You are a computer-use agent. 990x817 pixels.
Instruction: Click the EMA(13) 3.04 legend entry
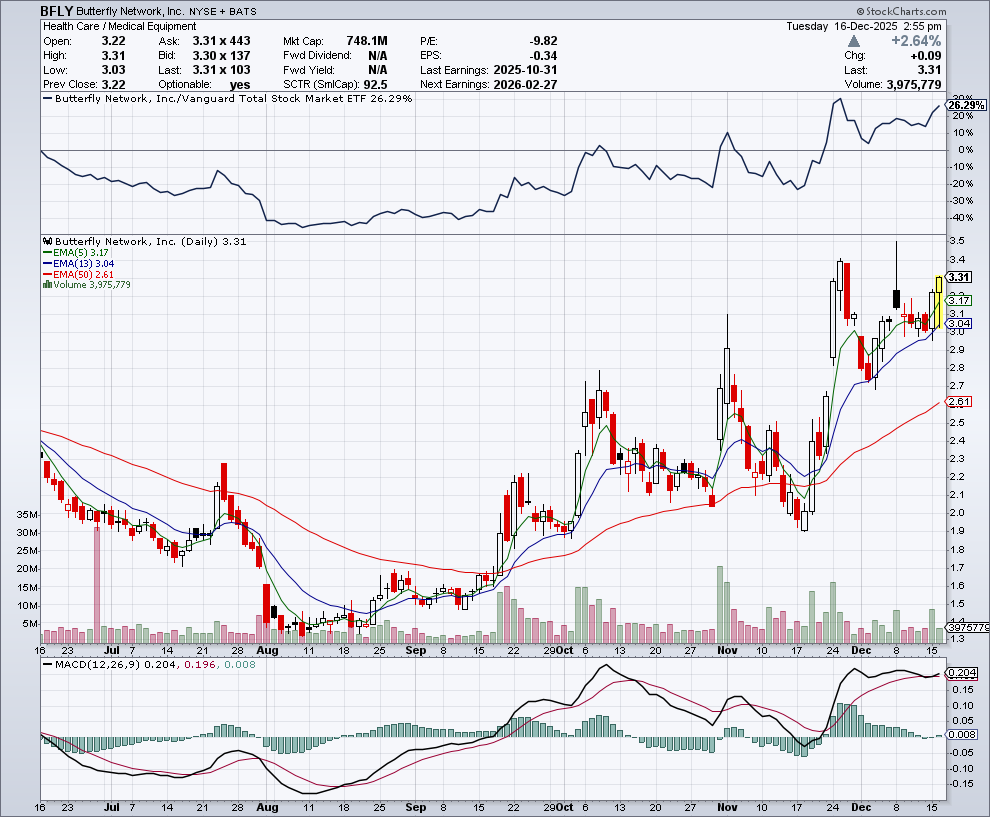pos(78,263)
